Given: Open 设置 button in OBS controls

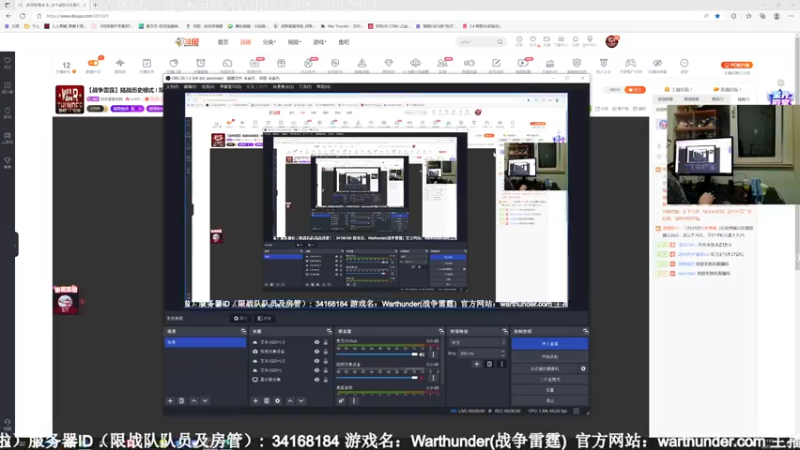Looking at the screenshot, I should tap(549, 390).
